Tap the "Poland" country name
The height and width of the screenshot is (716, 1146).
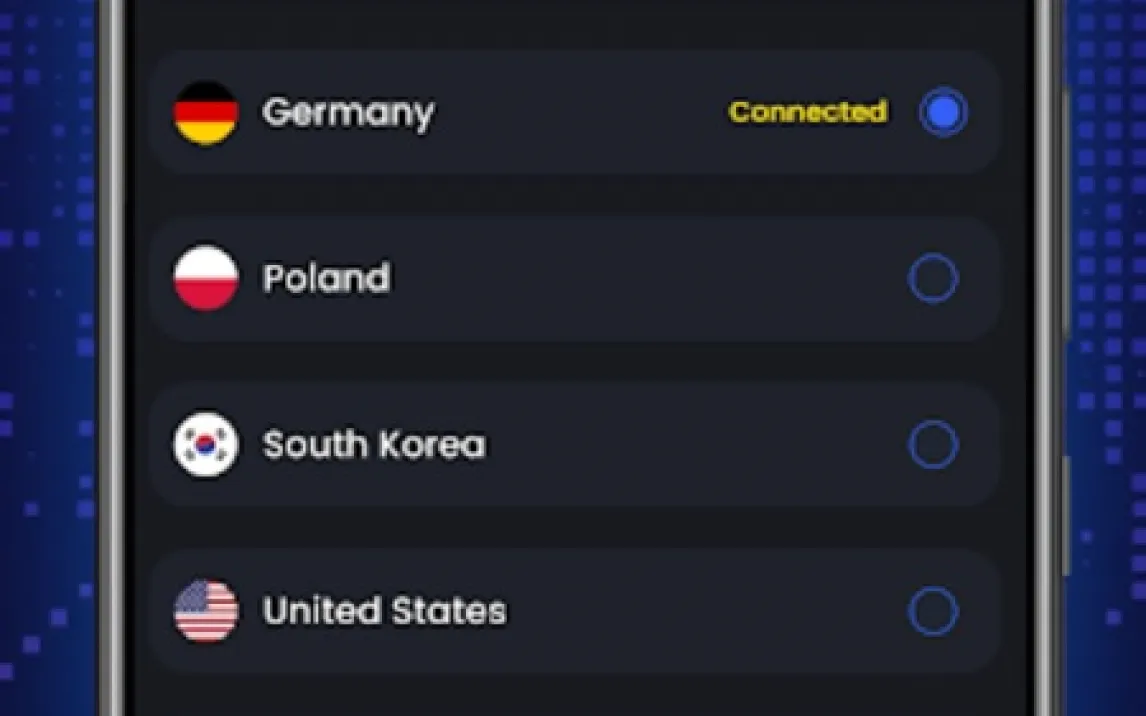tap(326, 278)
